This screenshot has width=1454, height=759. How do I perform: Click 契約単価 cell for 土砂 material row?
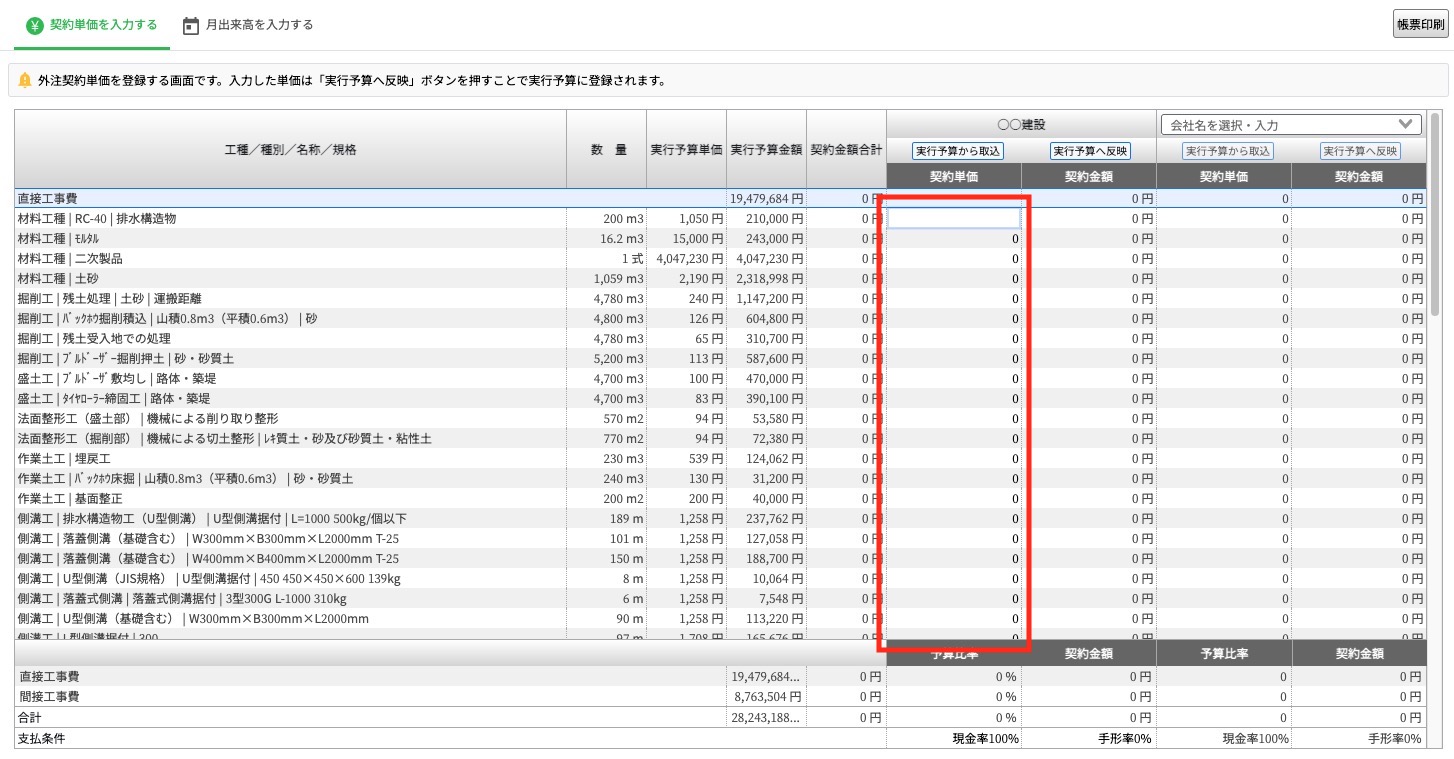click(954, 278)
